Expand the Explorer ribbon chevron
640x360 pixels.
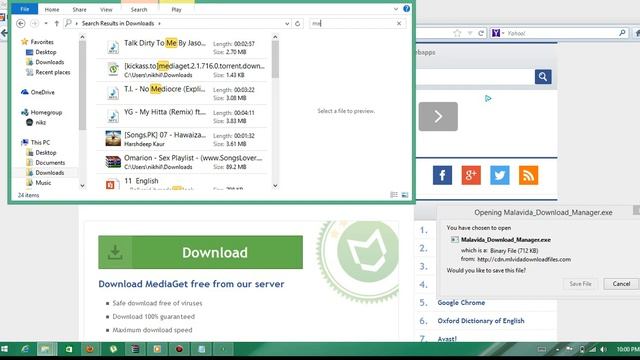(x=396, y=9)
